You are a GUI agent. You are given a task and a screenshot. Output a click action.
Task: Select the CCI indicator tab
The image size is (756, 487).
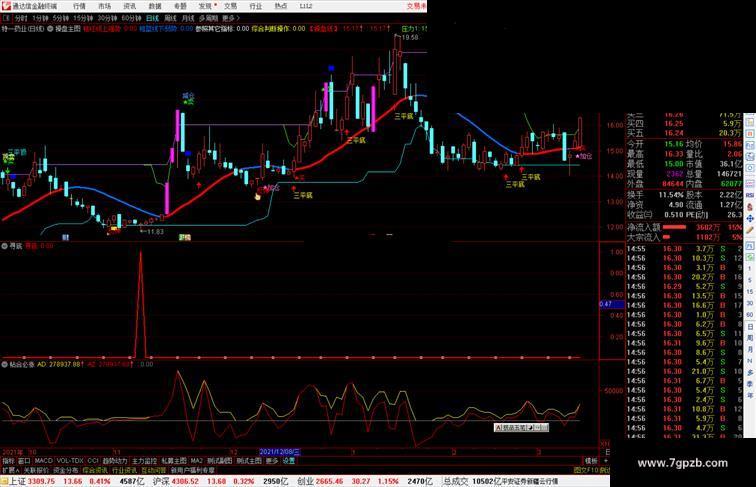(x=93, y=461)
